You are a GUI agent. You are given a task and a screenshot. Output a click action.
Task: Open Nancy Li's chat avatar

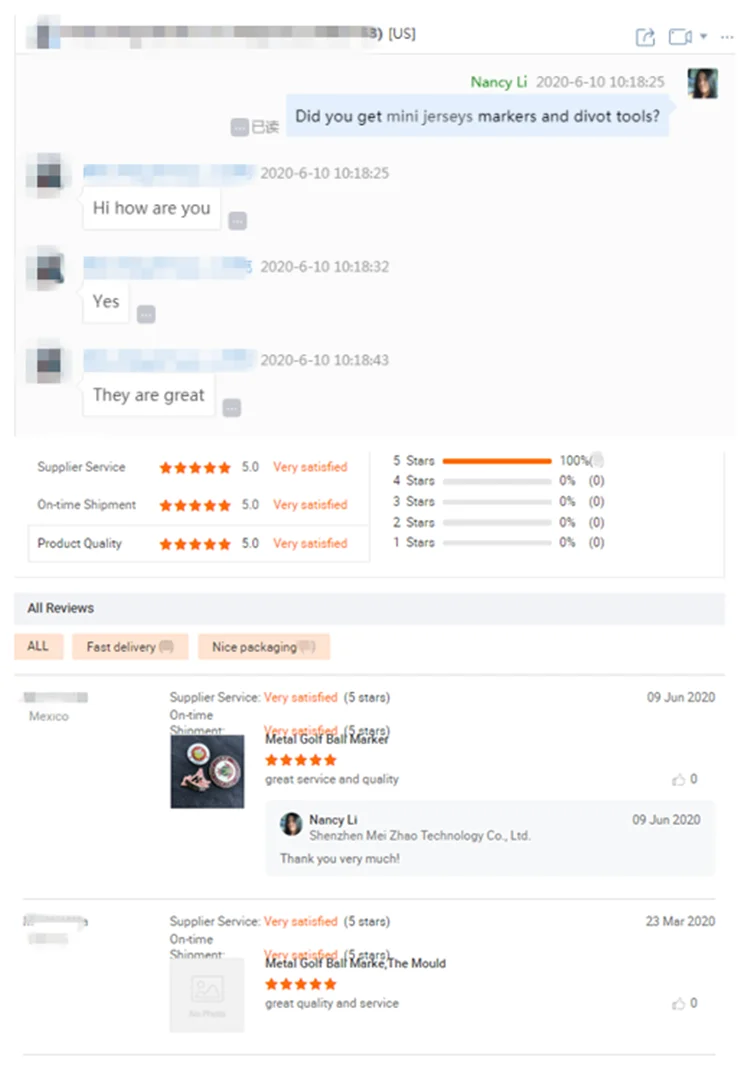[x=702, y=84]
